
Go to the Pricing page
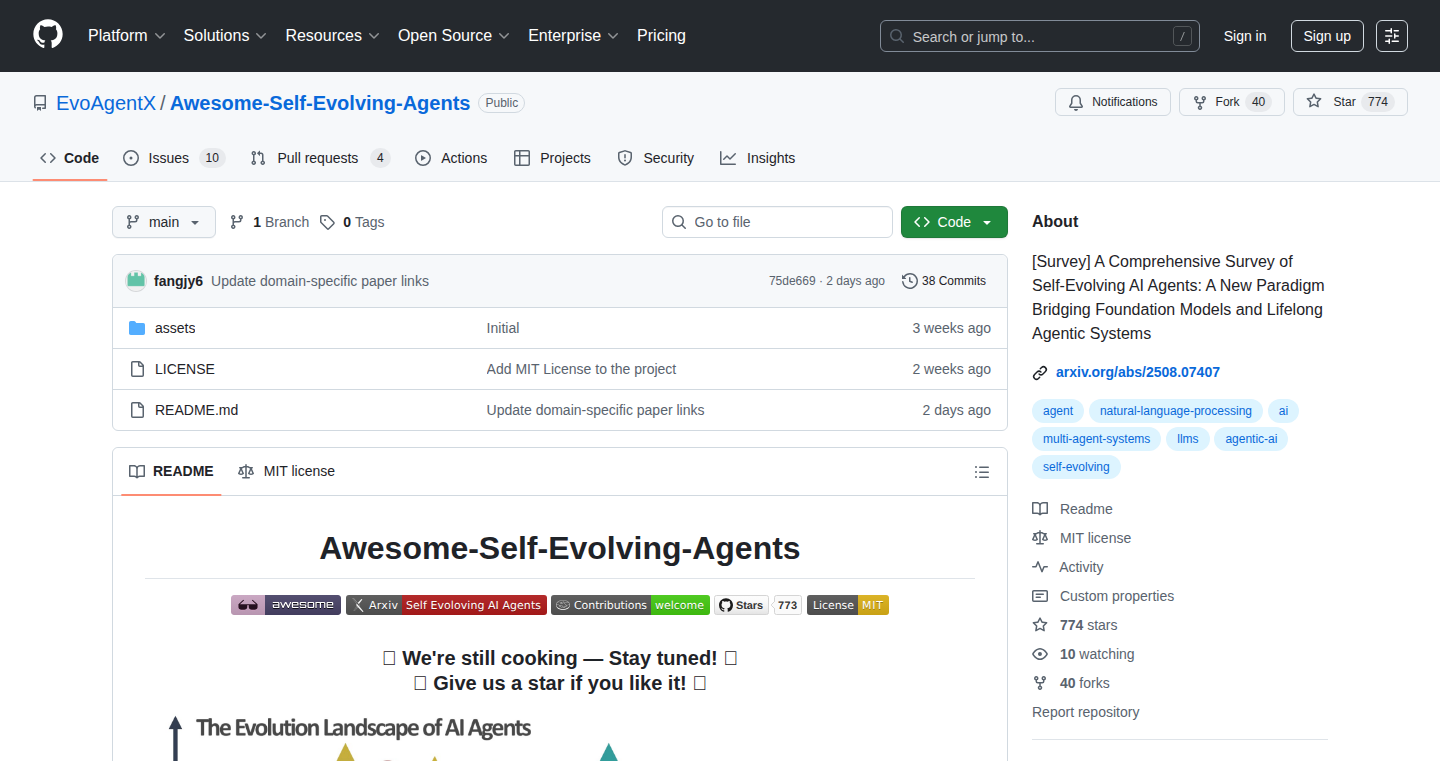tap(661, 35)
